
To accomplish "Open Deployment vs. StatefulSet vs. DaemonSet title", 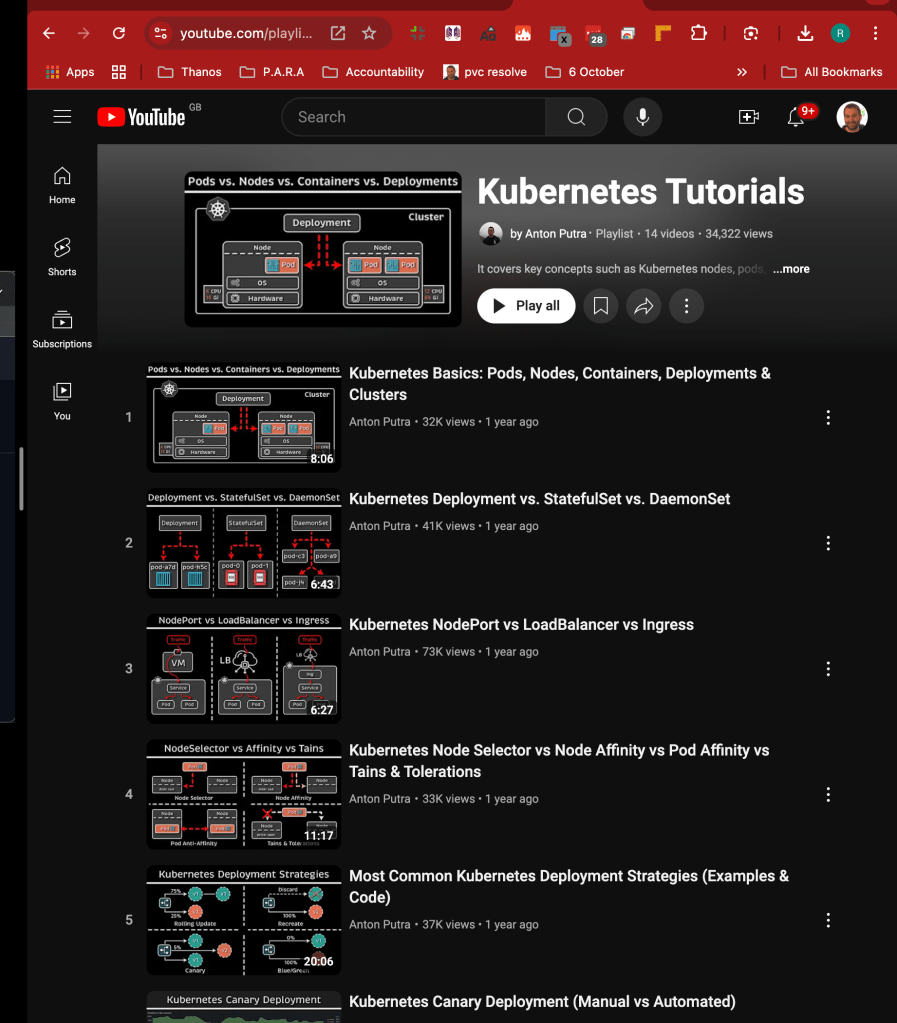I will point(540,499).
